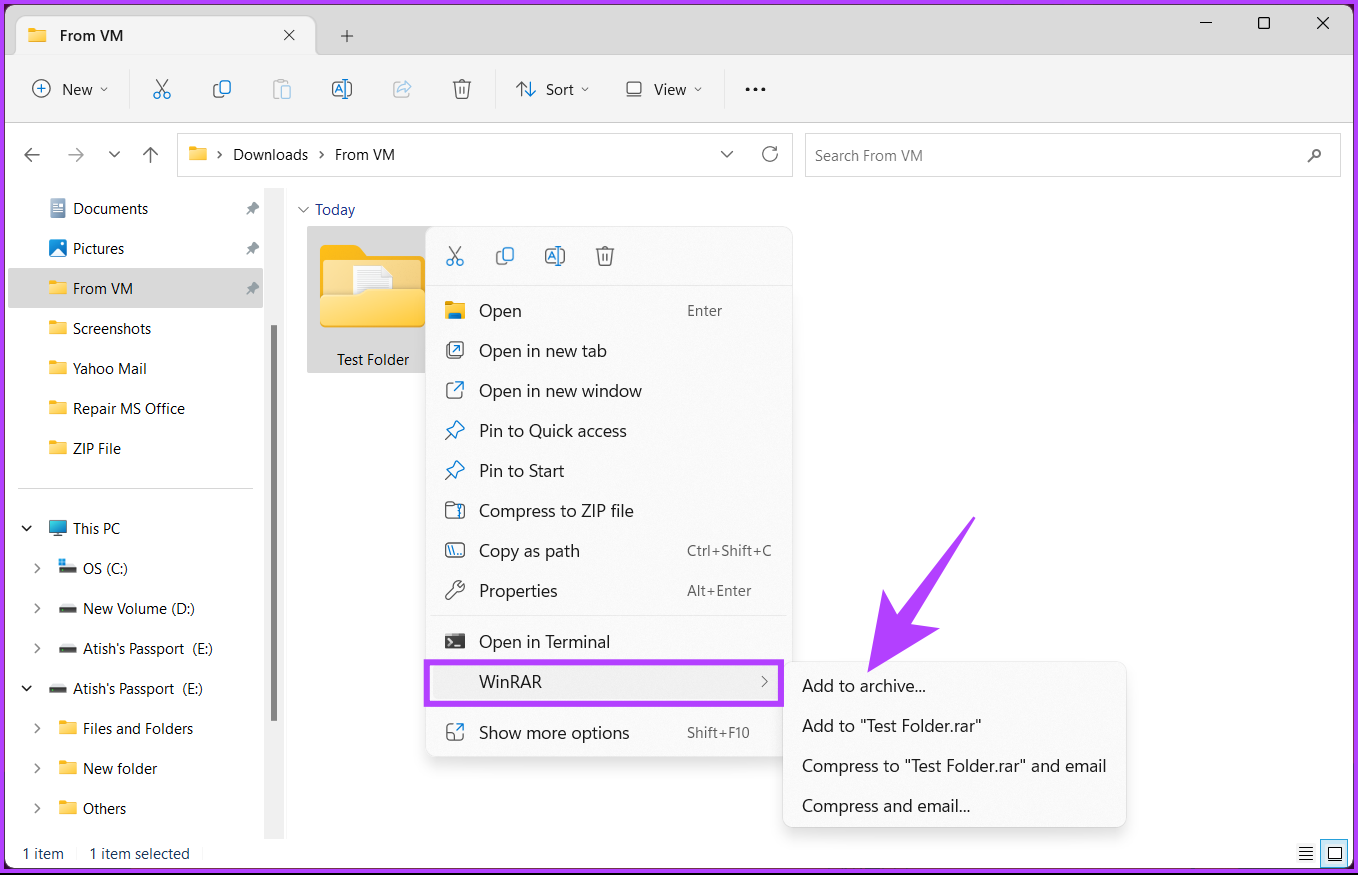
Task: Close the From VM tab
Action: 289,35
